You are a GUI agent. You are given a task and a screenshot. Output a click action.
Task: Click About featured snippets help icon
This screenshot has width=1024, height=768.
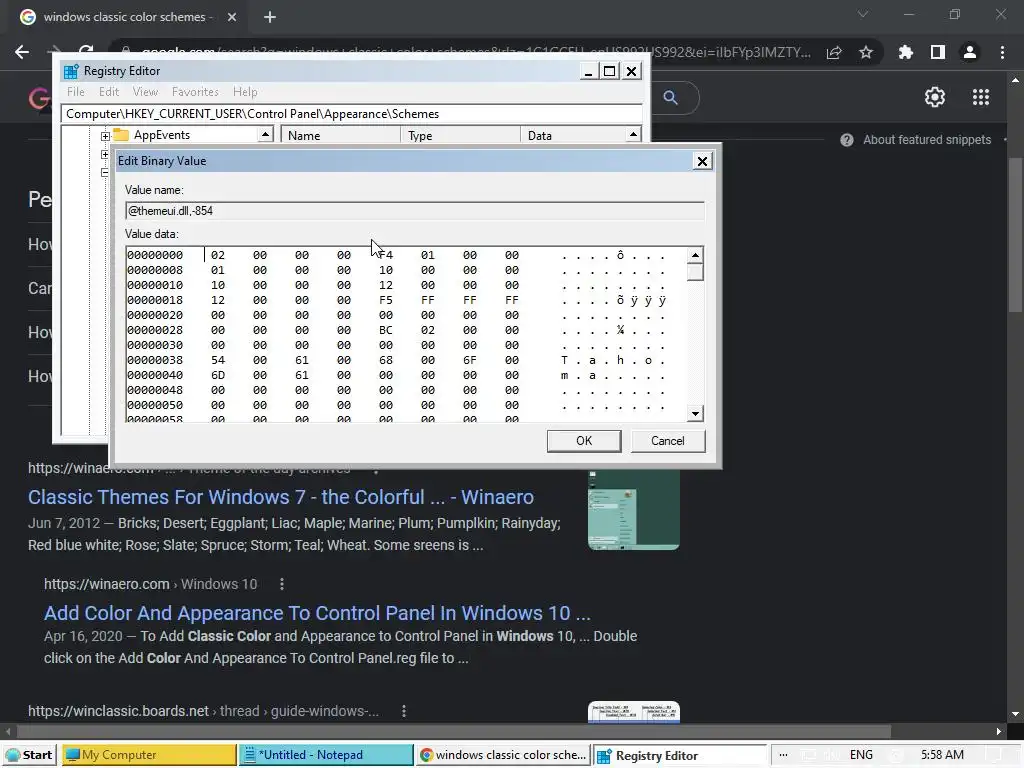coord(846,140)
